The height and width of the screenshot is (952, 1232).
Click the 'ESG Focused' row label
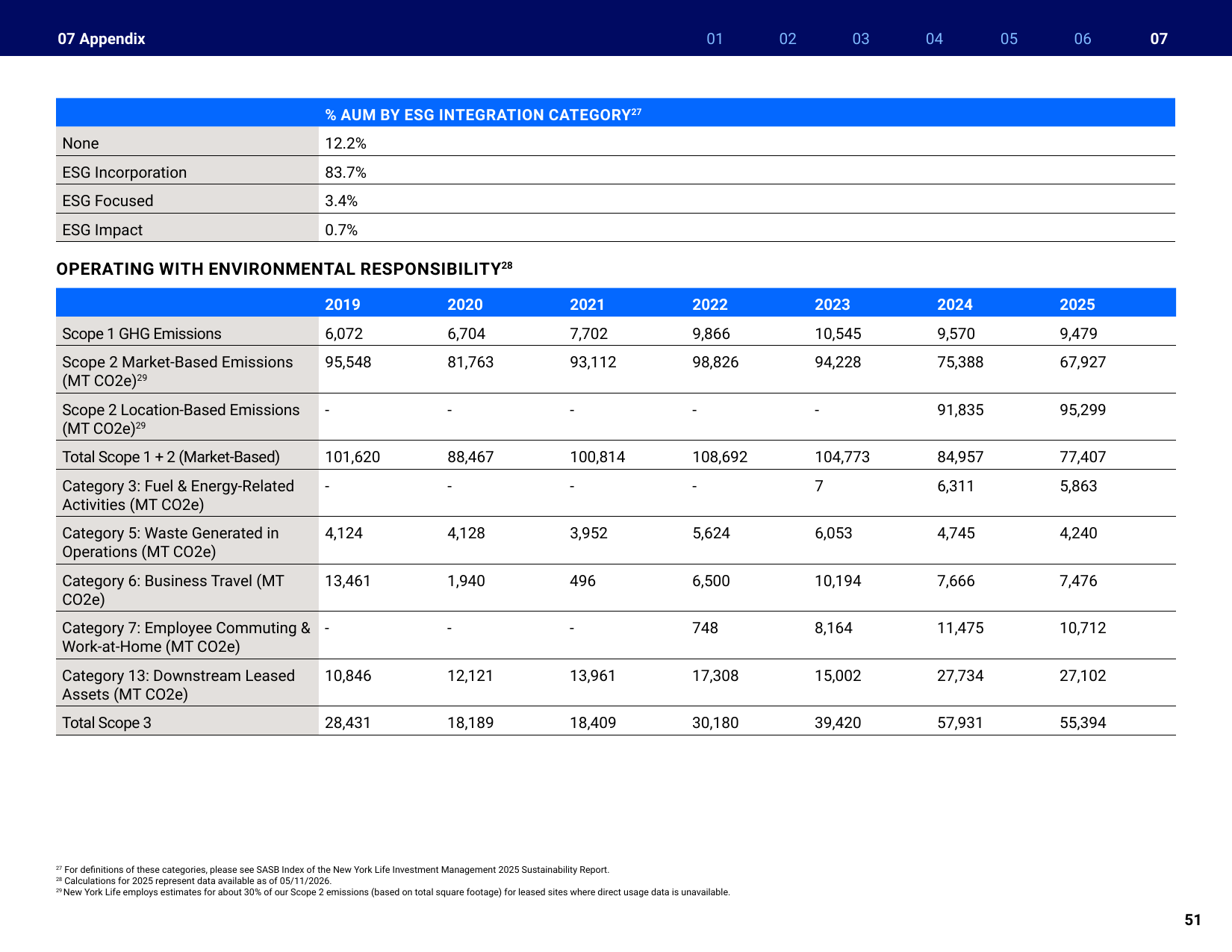(108, 201)
